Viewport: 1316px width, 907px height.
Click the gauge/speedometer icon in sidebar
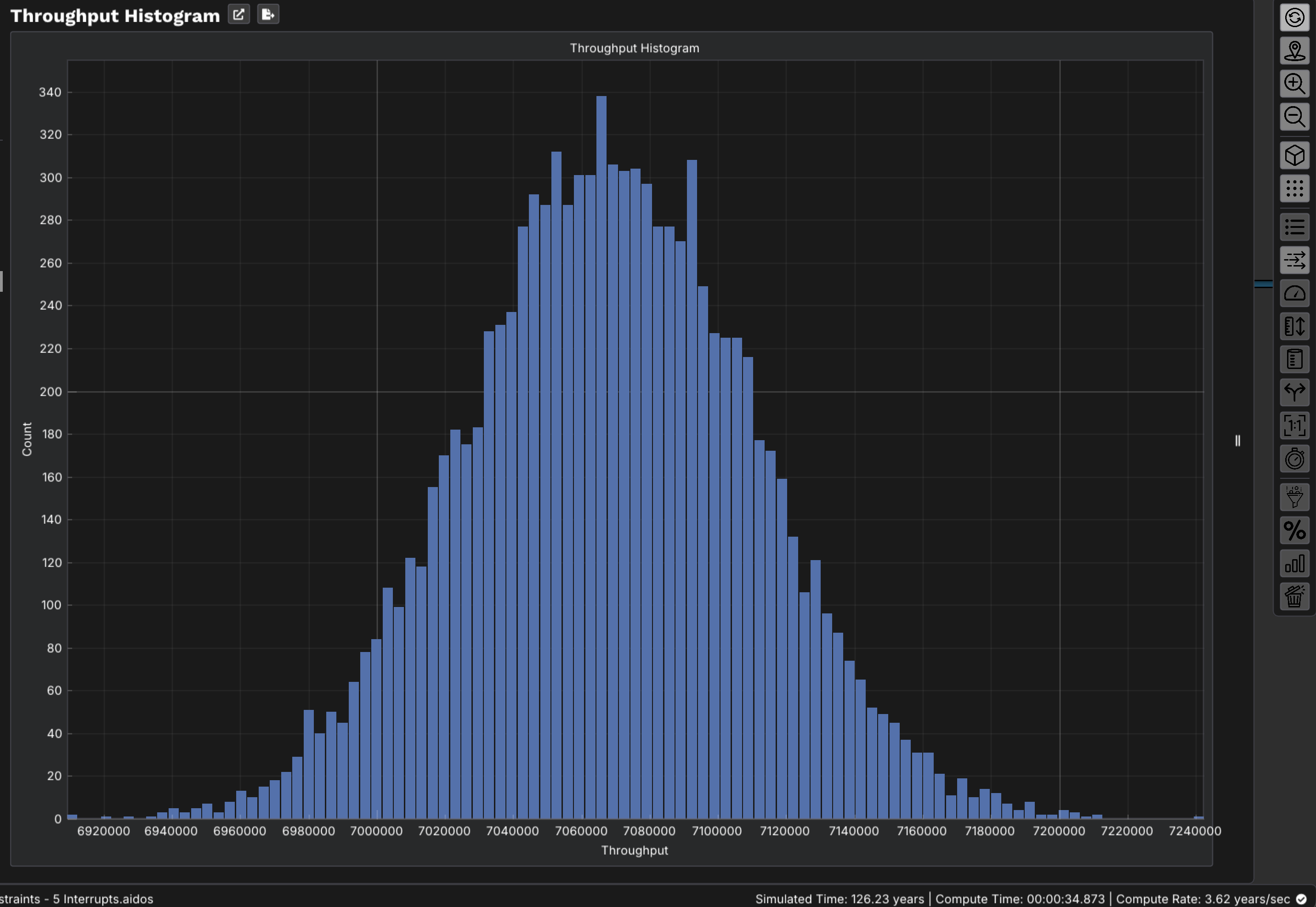click(1295, 293)
